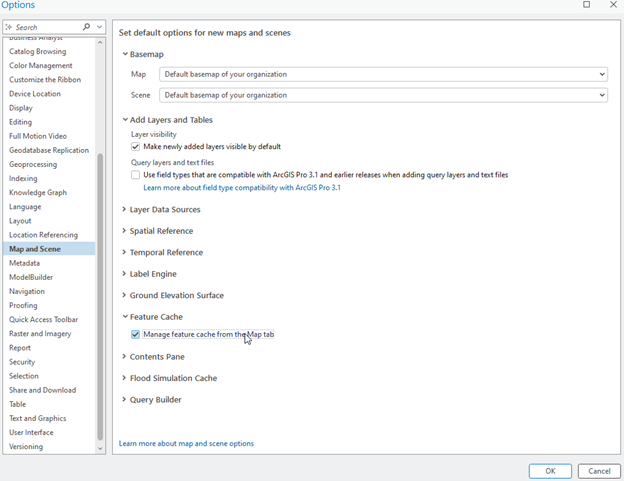The image size is (624, 481).
Task: Open Learn more about map and scene options
Action: [x=186, y=443]
